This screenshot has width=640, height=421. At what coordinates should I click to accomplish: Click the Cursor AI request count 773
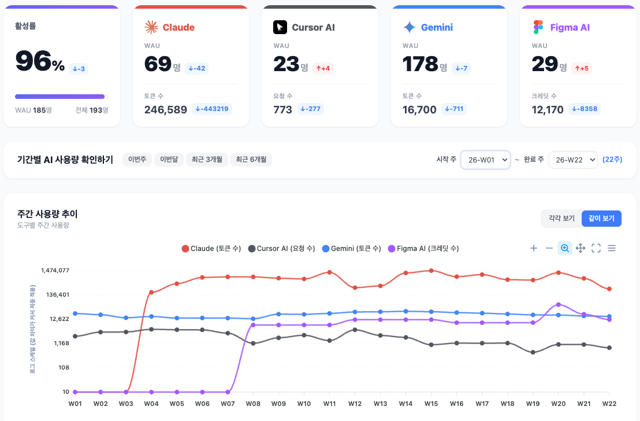(x=283, y=109)
